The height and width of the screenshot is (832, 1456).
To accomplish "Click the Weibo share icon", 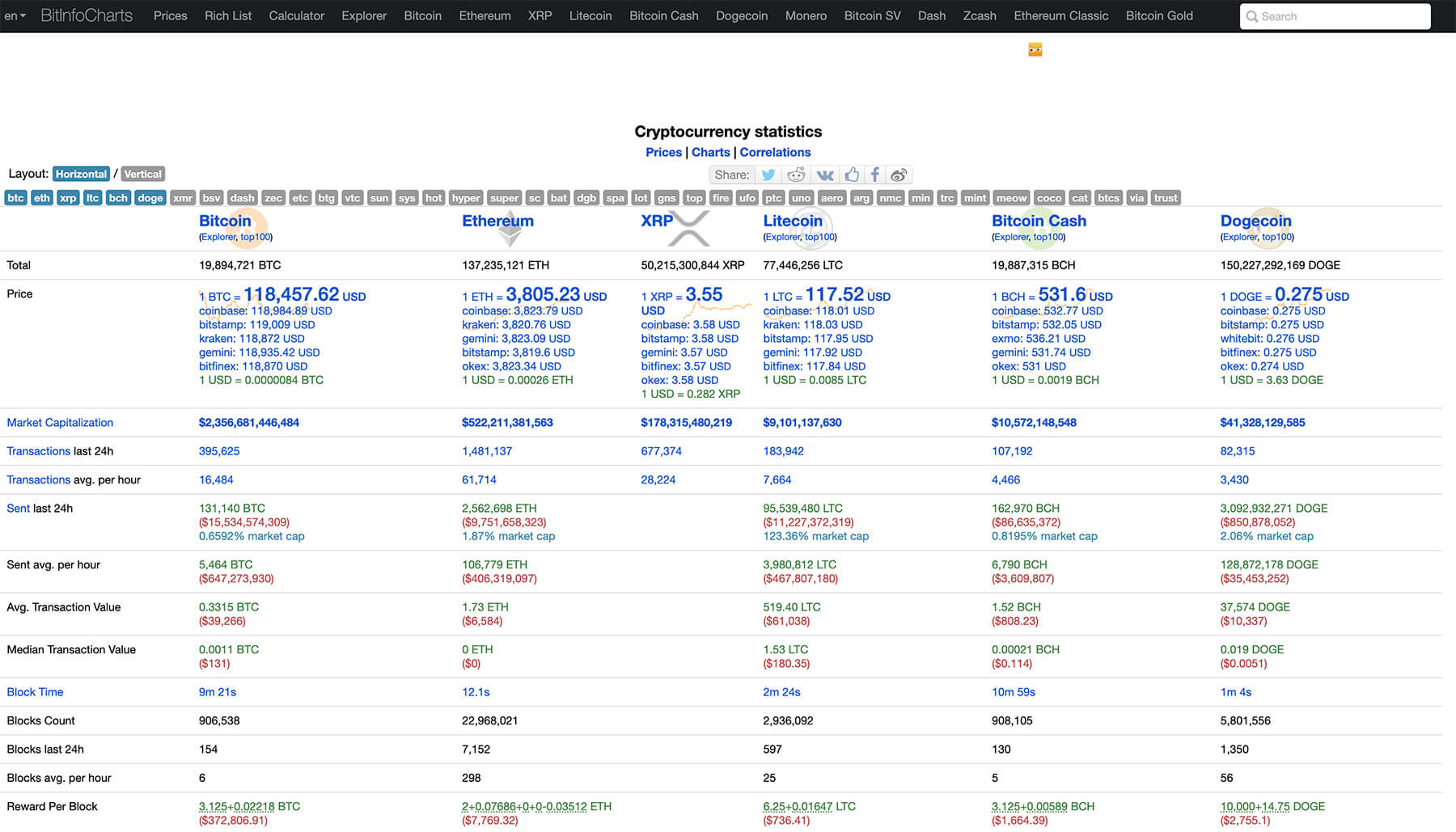I will click(899, 175).
